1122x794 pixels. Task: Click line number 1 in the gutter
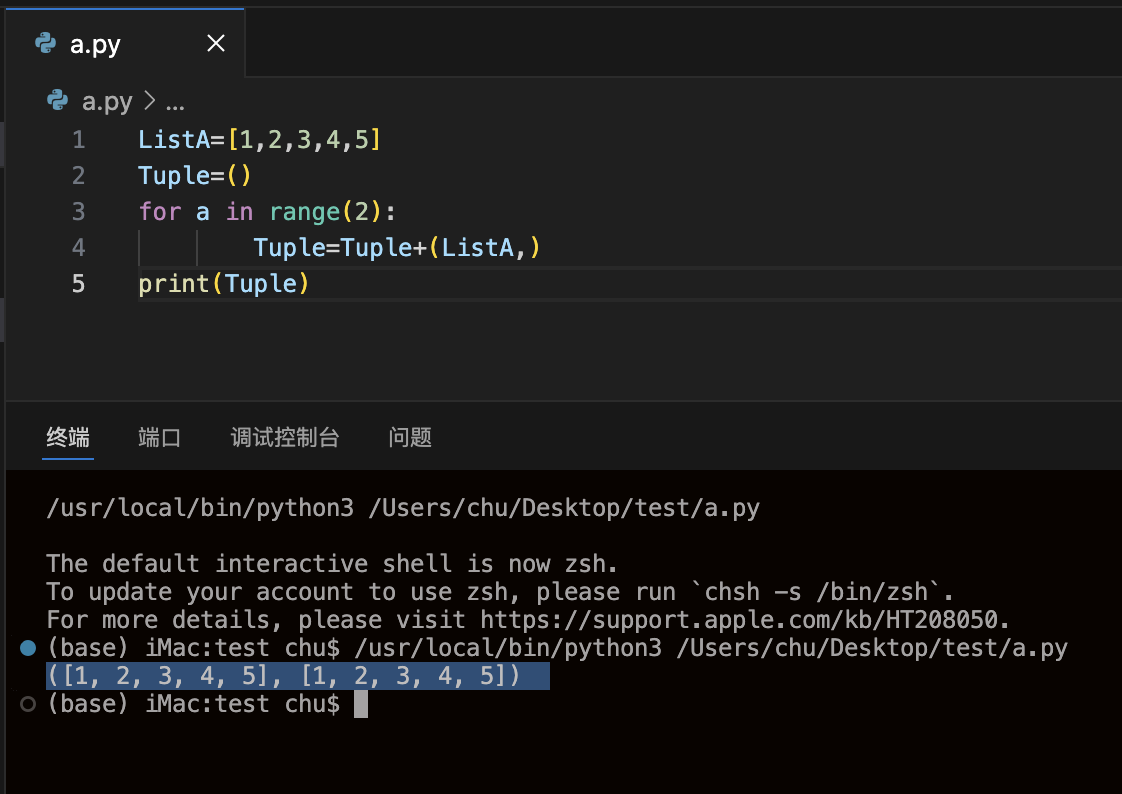[x=79, y=140]
